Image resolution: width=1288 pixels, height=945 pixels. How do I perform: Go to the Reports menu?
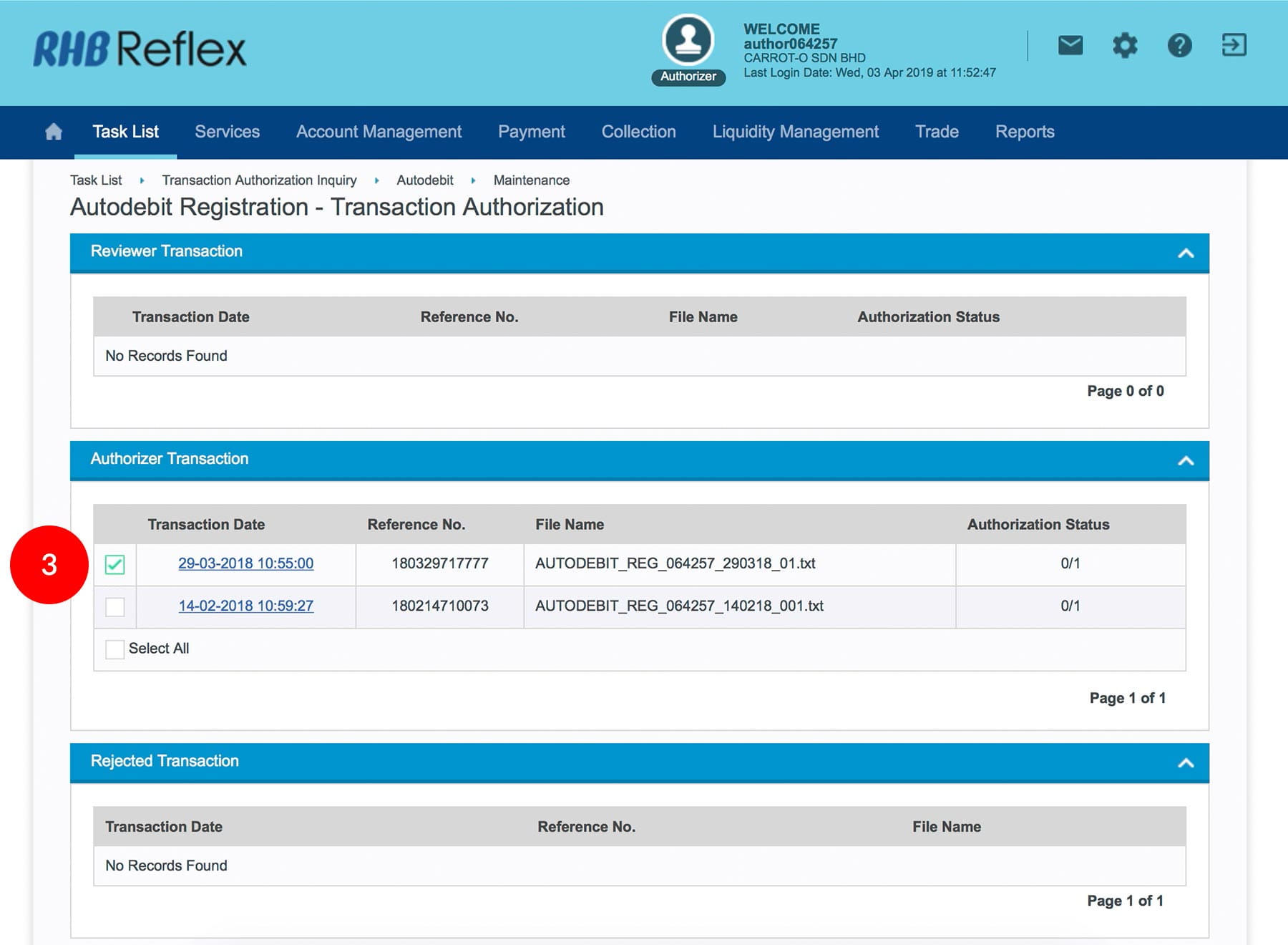click(1024, 132)
